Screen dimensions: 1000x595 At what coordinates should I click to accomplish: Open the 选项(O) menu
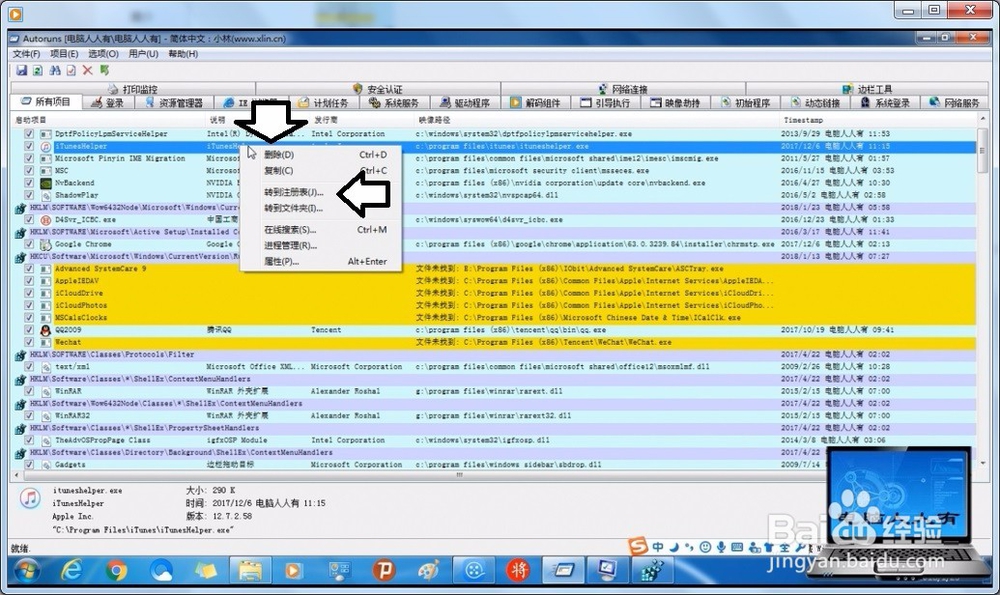pos(103,54)
